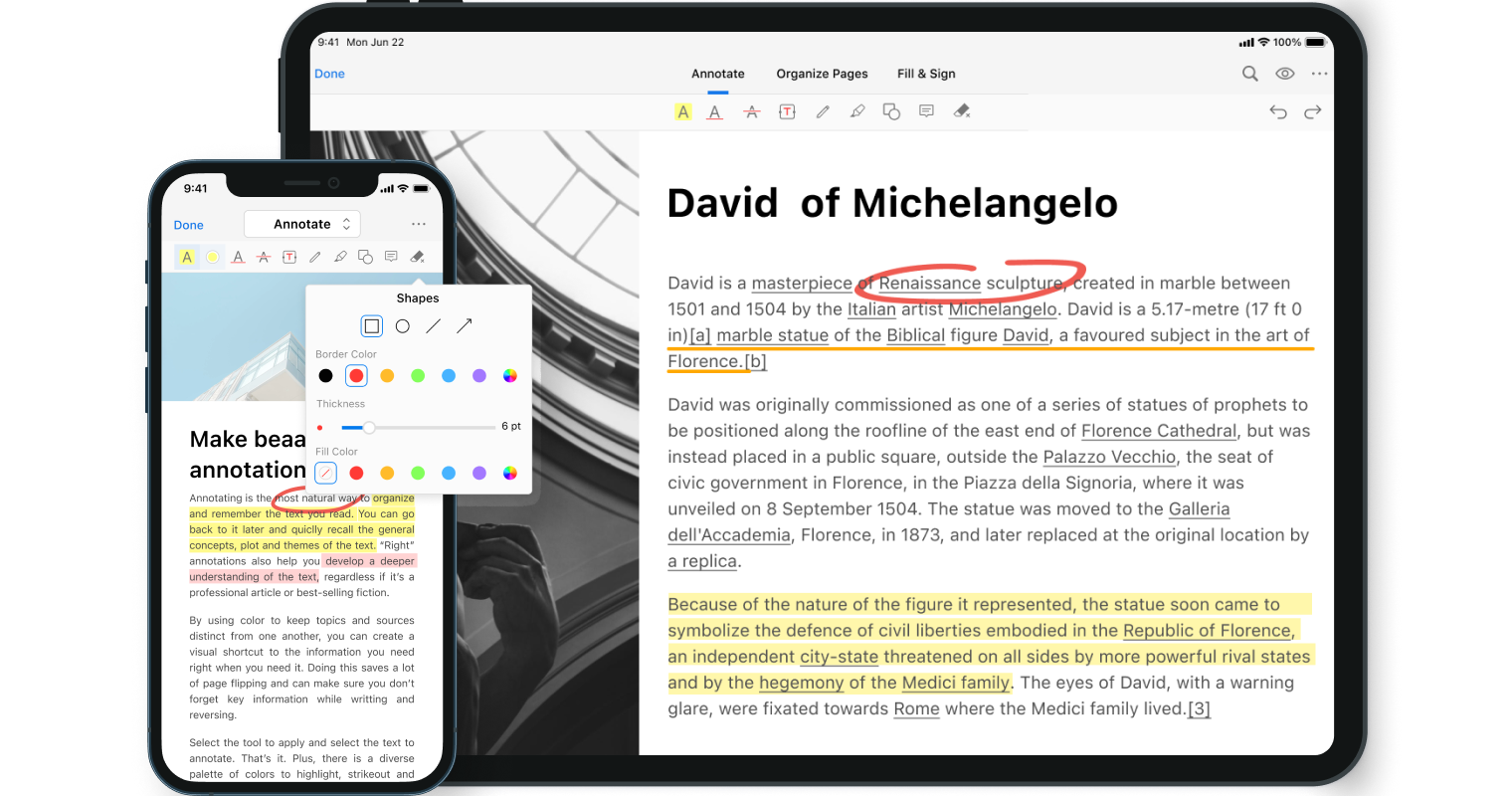Select the arrow shape in Shapes panel
1512x796 pixels.
463,325
